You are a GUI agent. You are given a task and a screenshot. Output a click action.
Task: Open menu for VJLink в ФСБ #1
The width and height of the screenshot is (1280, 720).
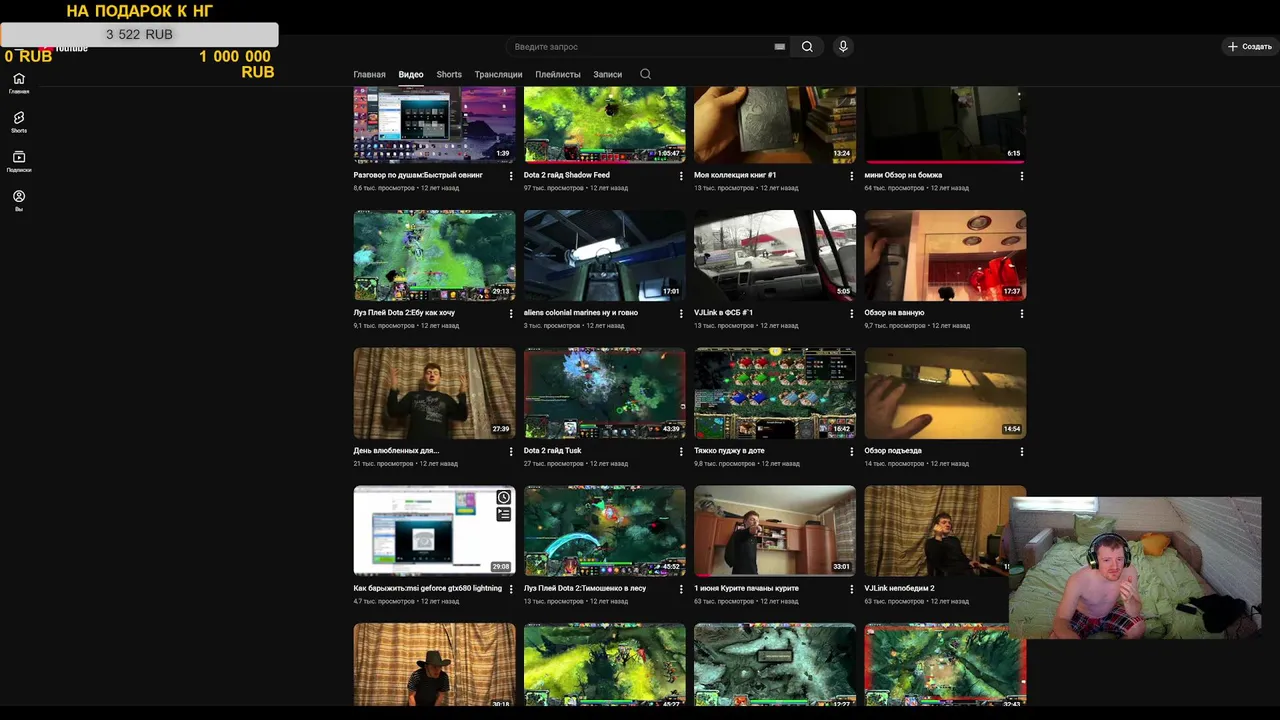click(851, 314)
